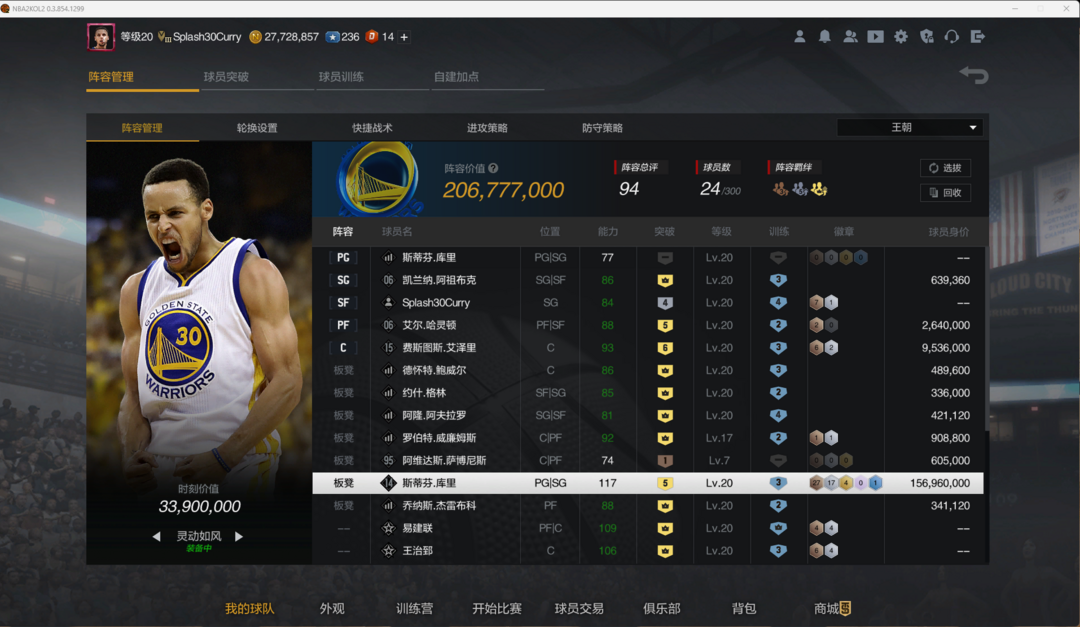Go to 球员交易 in bottom navigation
This screenshot has width=1080, height=627.
coord(579,608)
